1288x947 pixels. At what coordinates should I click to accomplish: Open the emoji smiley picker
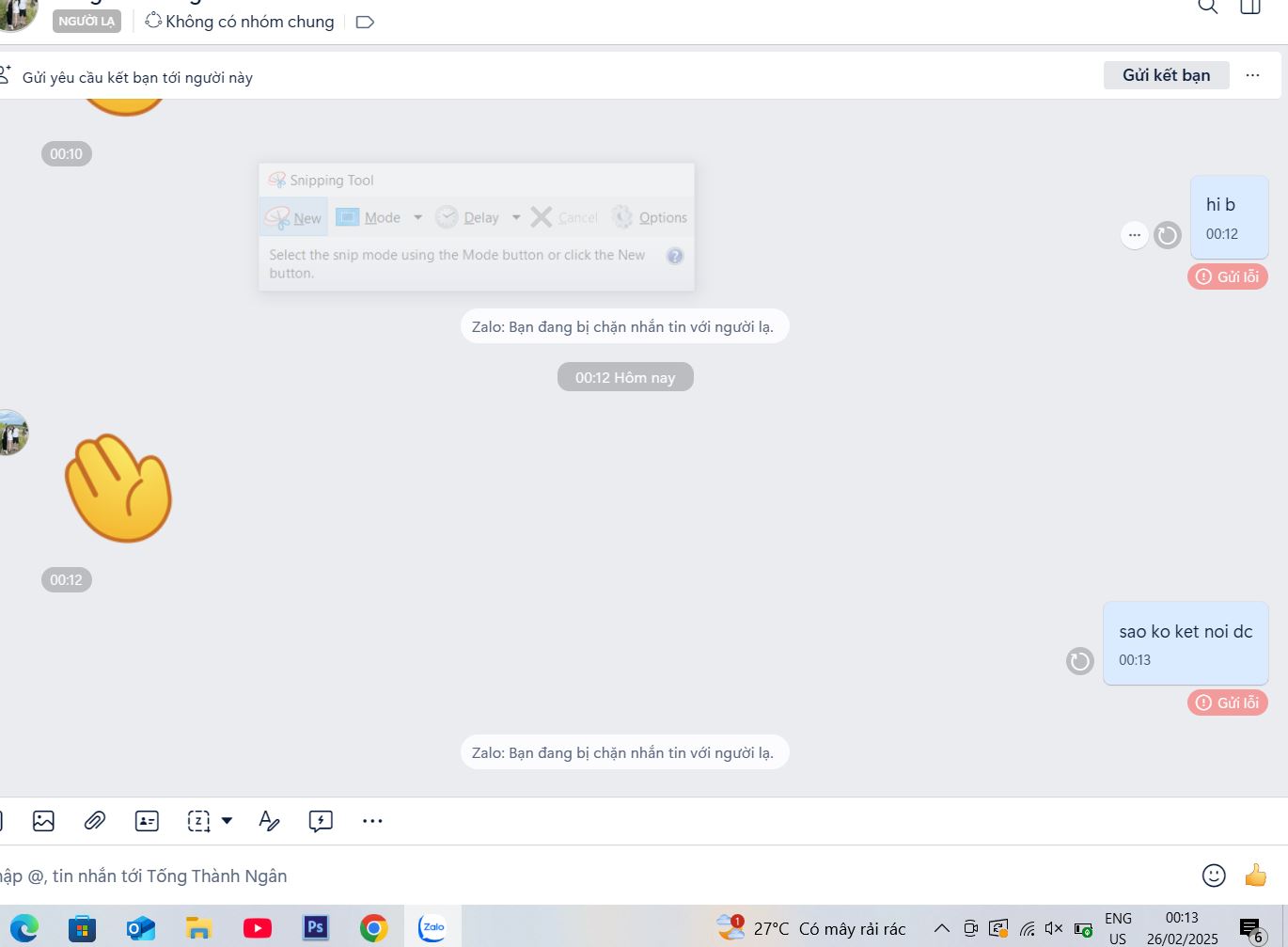coord(1214,876)
